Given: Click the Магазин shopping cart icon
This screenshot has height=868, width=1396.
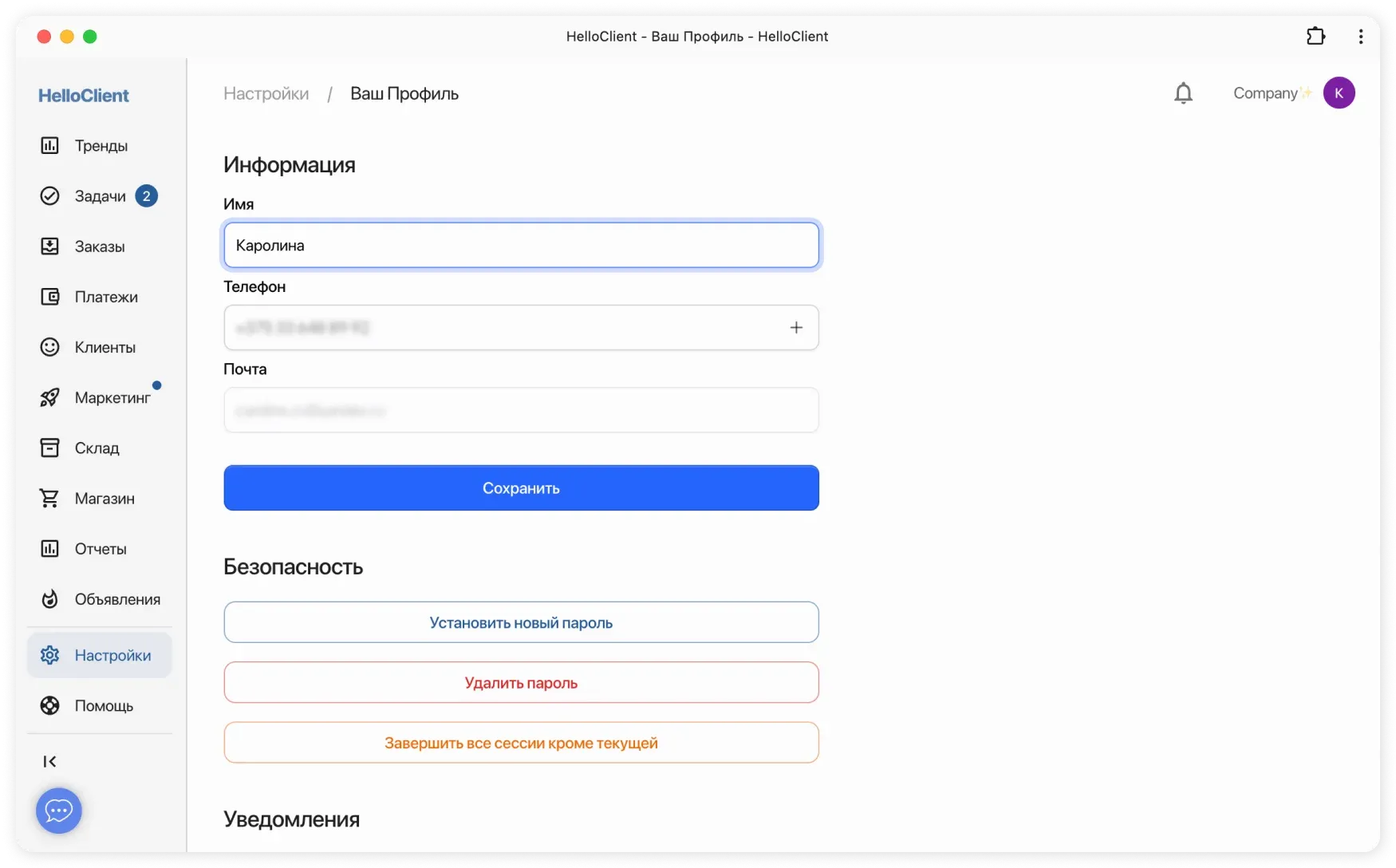Looking at the screenshot, I should click(49, 499).
